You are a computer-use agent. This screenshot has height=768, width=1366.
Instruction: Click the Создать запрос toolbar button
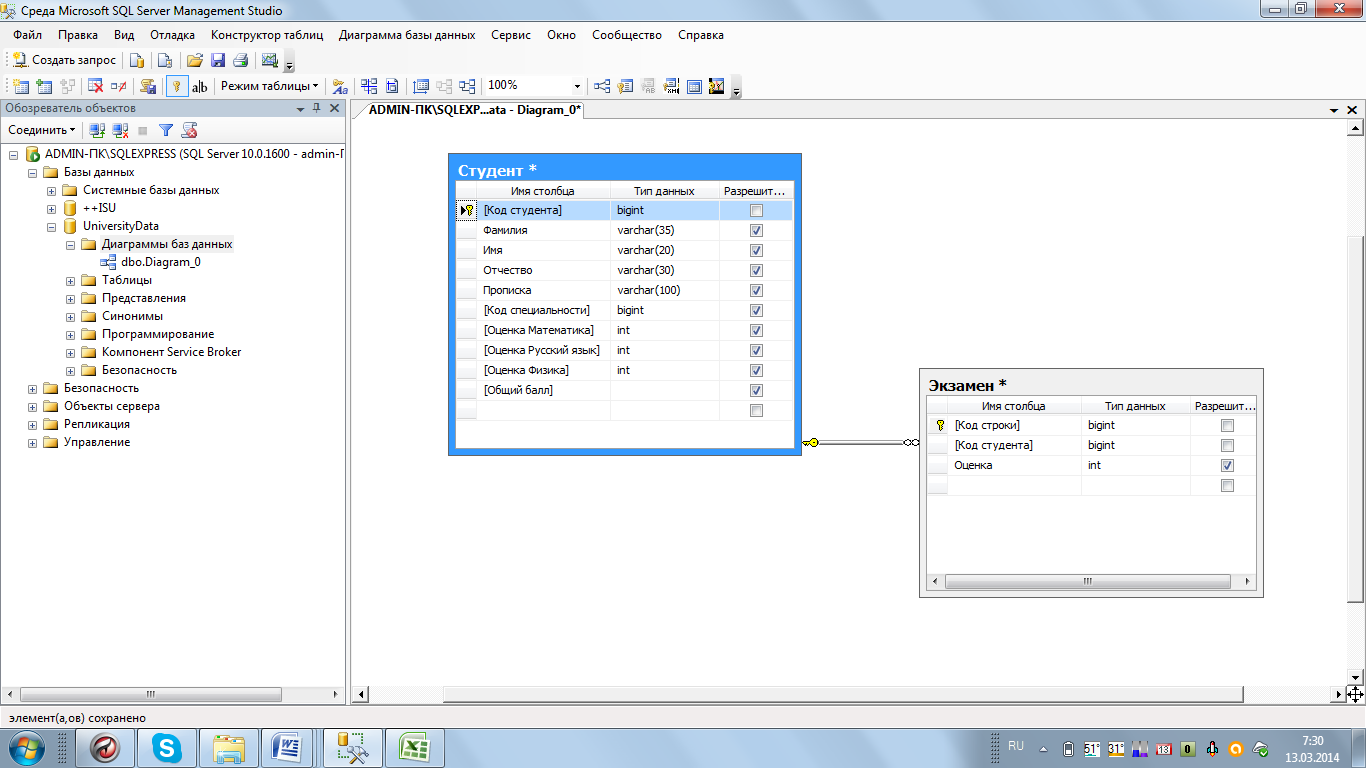(65, 60)
